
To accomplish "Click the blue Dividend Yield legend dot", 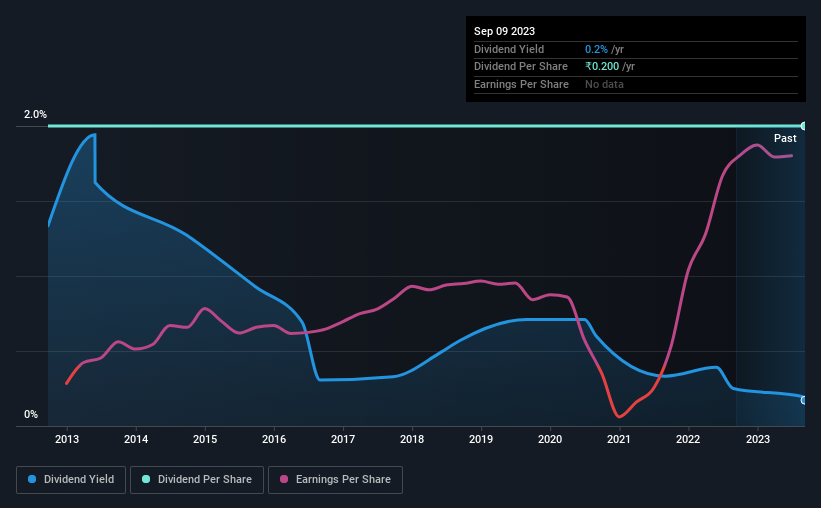I will click(32, 479).
